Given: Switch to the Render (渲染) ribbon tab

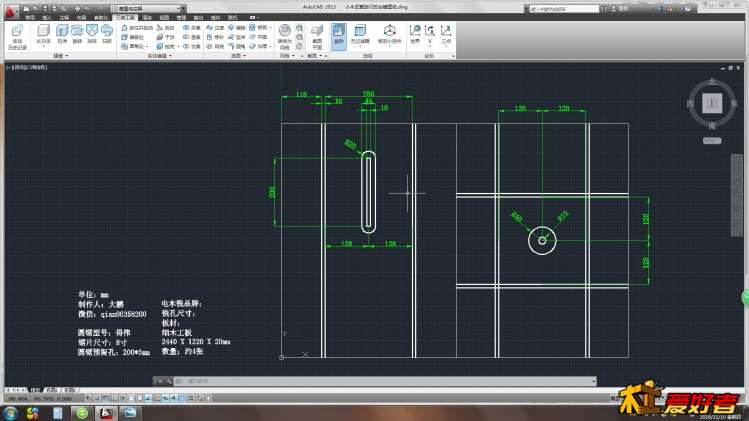Looking at the screenshot, I should [x=147, y=17].
